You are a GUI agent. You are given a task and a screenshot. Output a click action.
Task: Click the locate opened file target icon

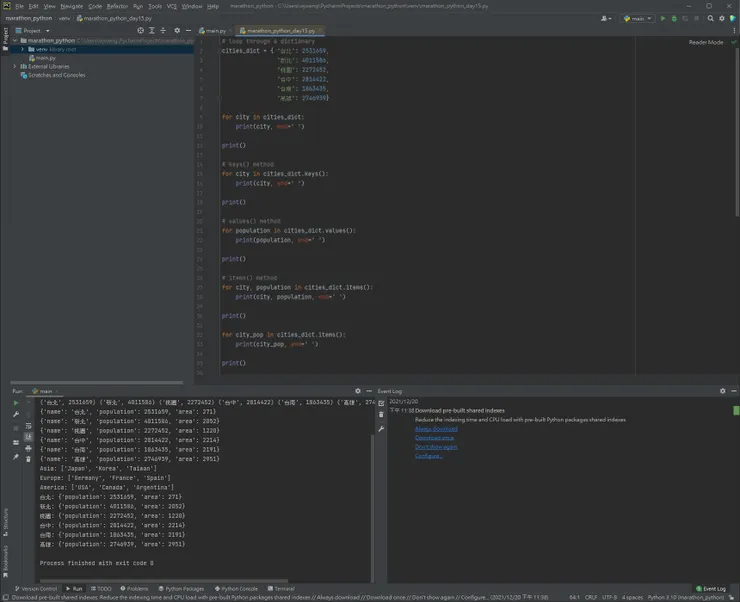pyautogui.click(x=141, y=31)
